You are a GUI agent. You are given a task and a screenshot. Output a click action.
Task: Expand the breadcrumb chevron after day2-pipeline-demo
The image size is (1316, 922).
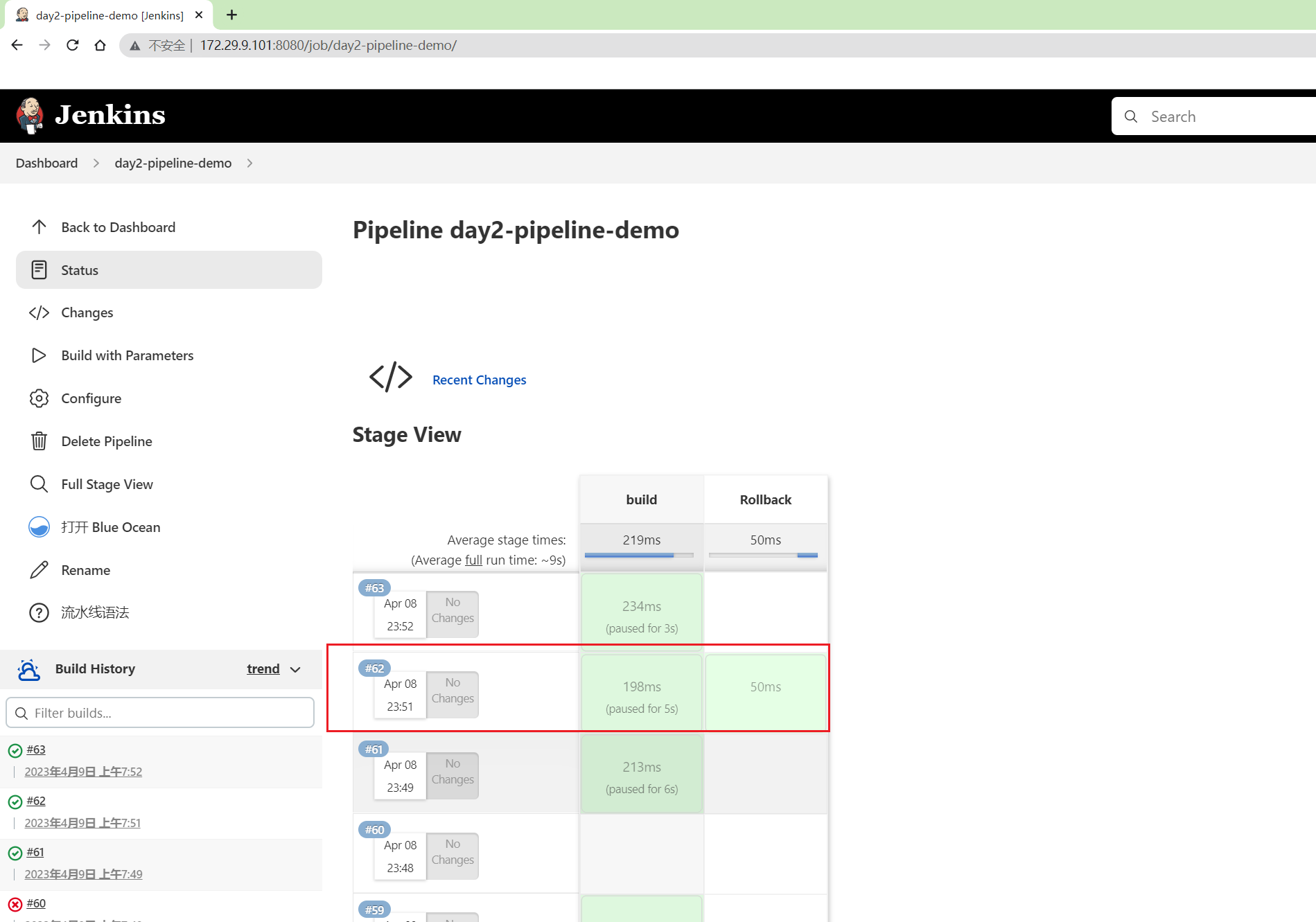click(x=249, y=163)
